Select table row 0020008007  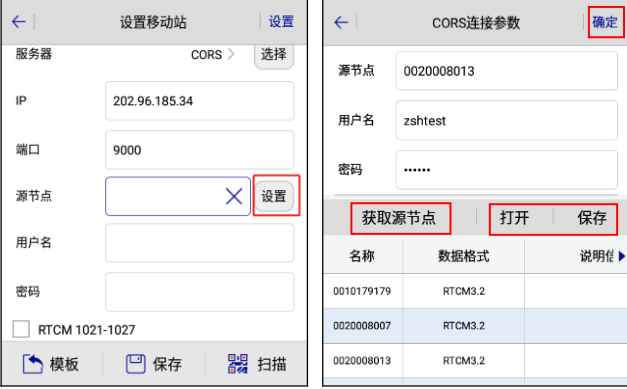(x=475, y=326)
